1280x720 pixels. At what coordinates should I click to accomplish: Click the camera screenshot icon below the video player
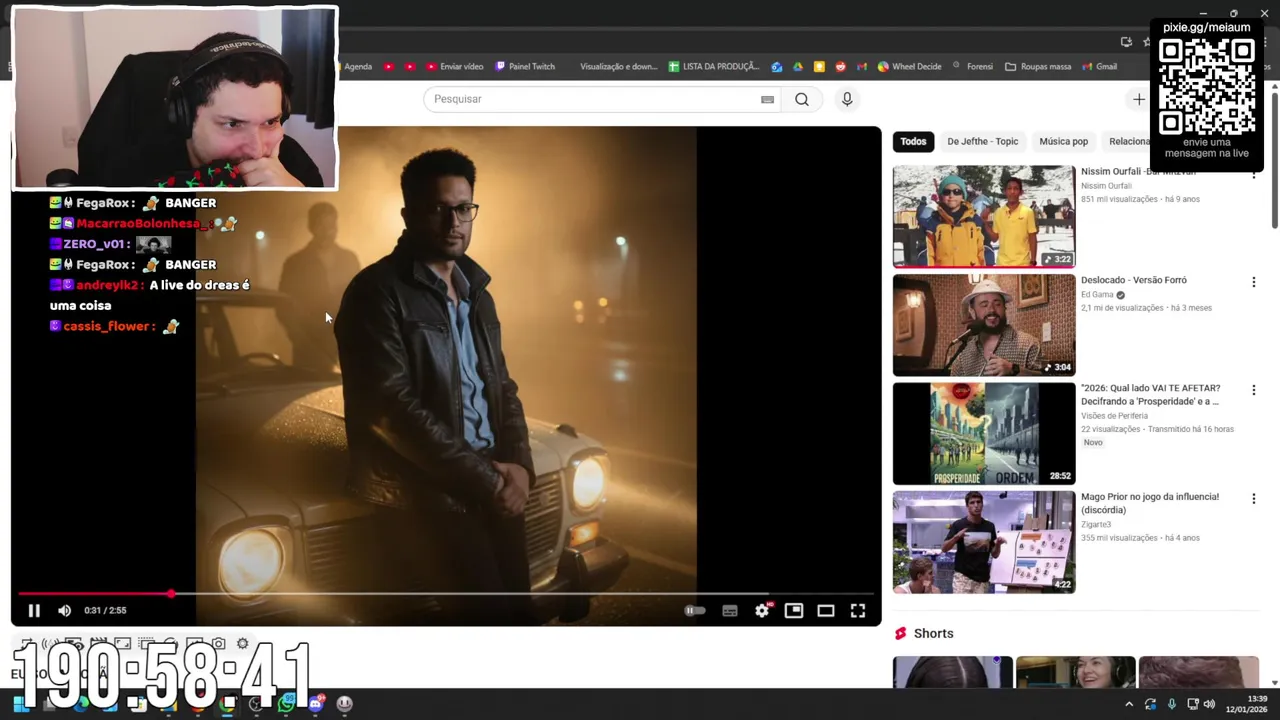pos(219,644)
